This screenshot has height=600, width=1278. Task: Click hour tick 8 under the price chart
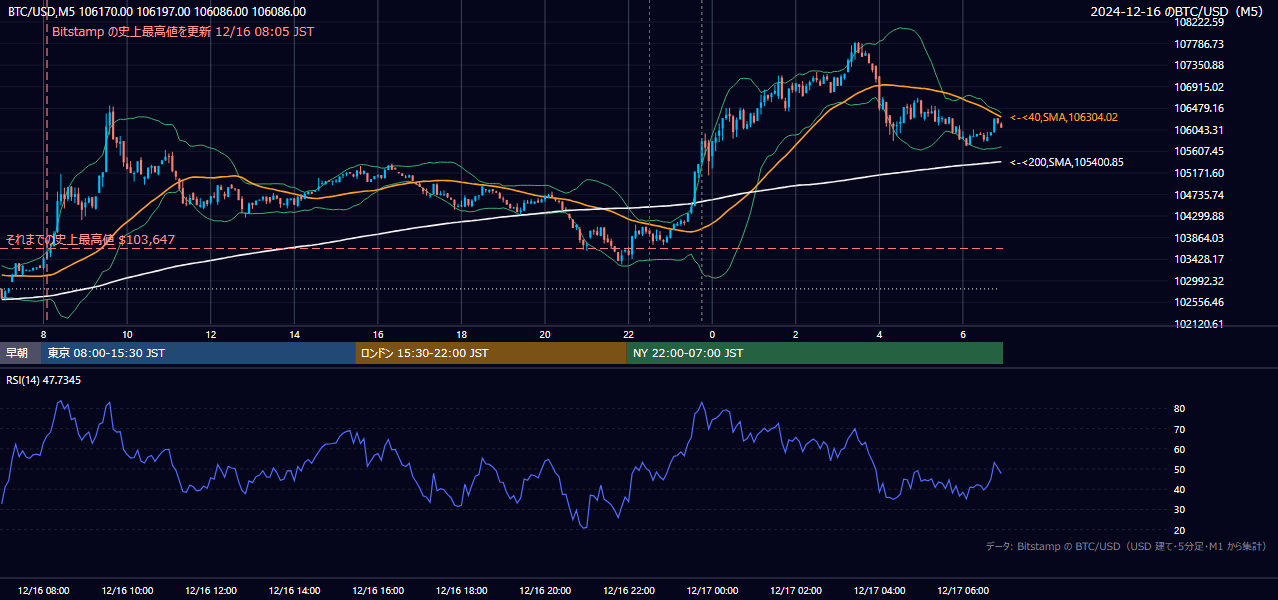click(x=44, y=334)
